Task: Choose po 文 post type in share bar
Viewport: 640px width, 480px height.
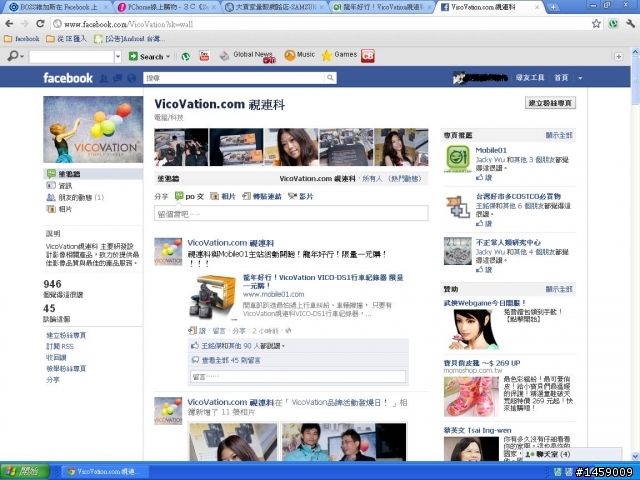Action: point(189,196)
